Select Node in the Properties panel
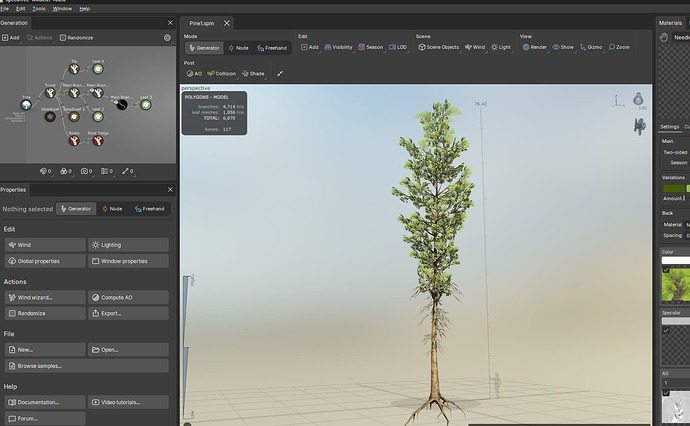 coord(112,209)
